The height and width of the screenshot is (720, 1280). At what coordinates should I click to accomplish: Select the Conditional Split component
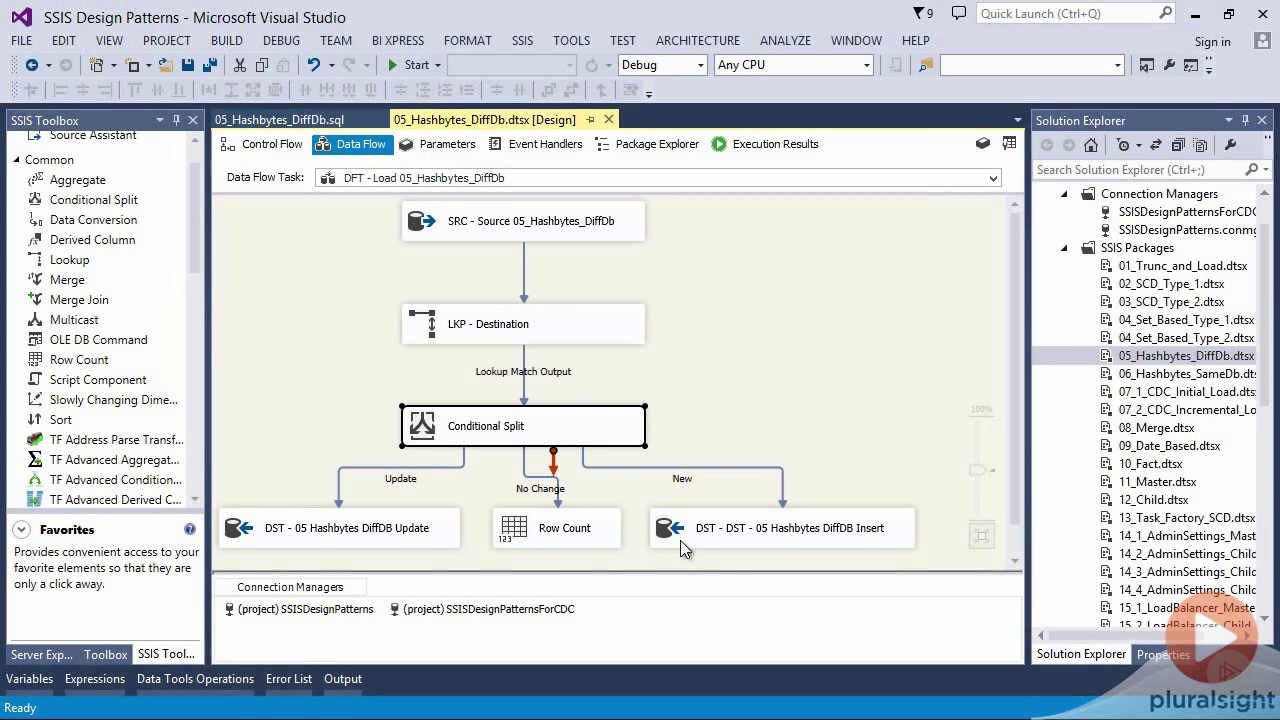[x=523, y=426]
